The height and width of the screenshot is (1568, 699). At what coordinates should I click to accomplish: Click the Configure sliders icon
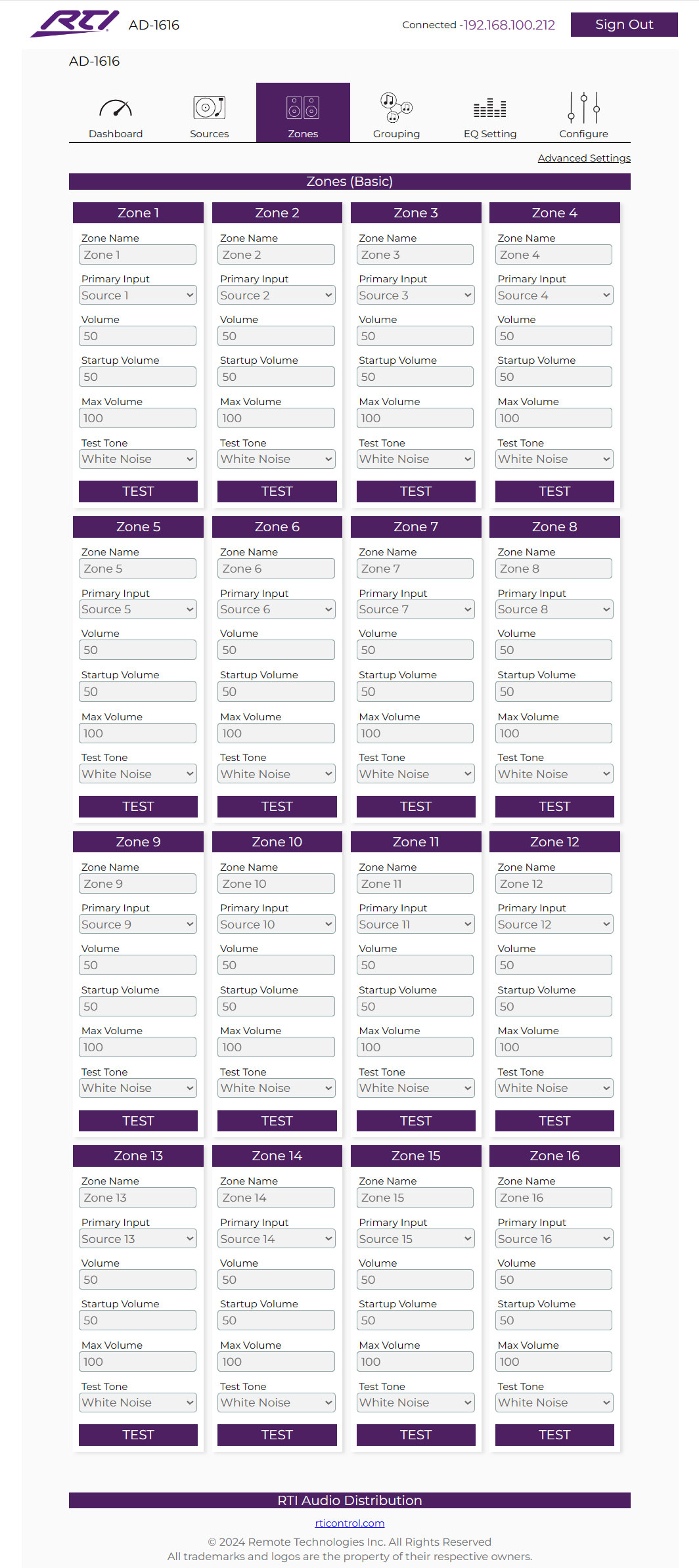coord(584,108)
